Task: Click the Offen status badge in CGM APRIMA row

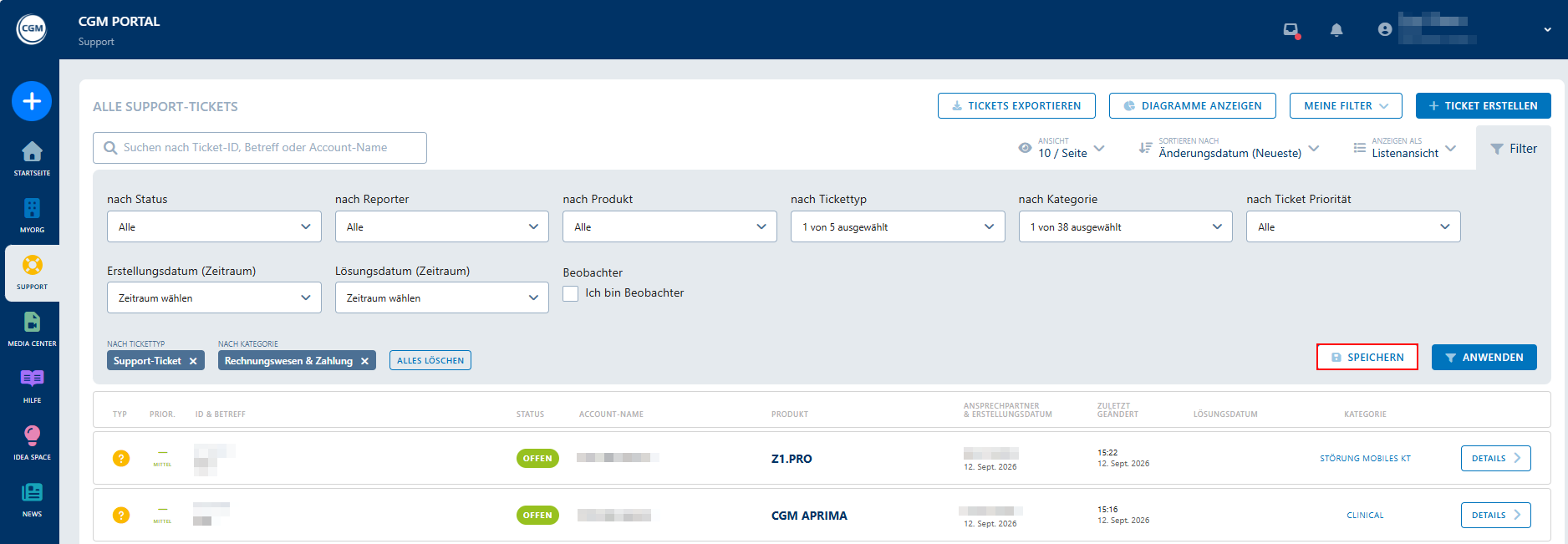Action: pyautogui.click(x=537, y=515)
